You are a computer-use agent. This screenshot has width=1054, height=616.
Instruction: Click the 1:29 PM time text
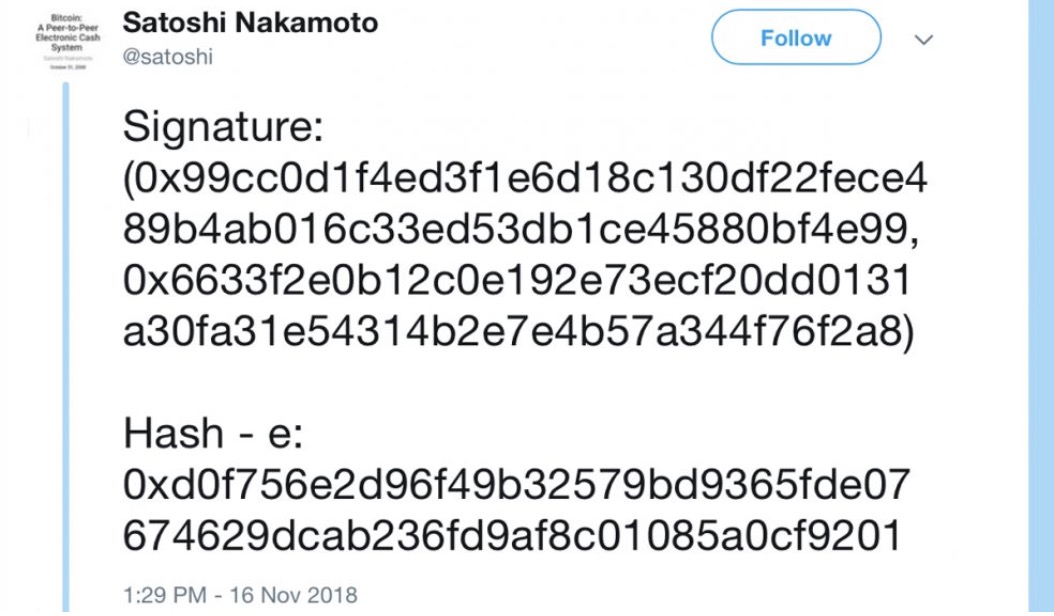coord(165,595)
